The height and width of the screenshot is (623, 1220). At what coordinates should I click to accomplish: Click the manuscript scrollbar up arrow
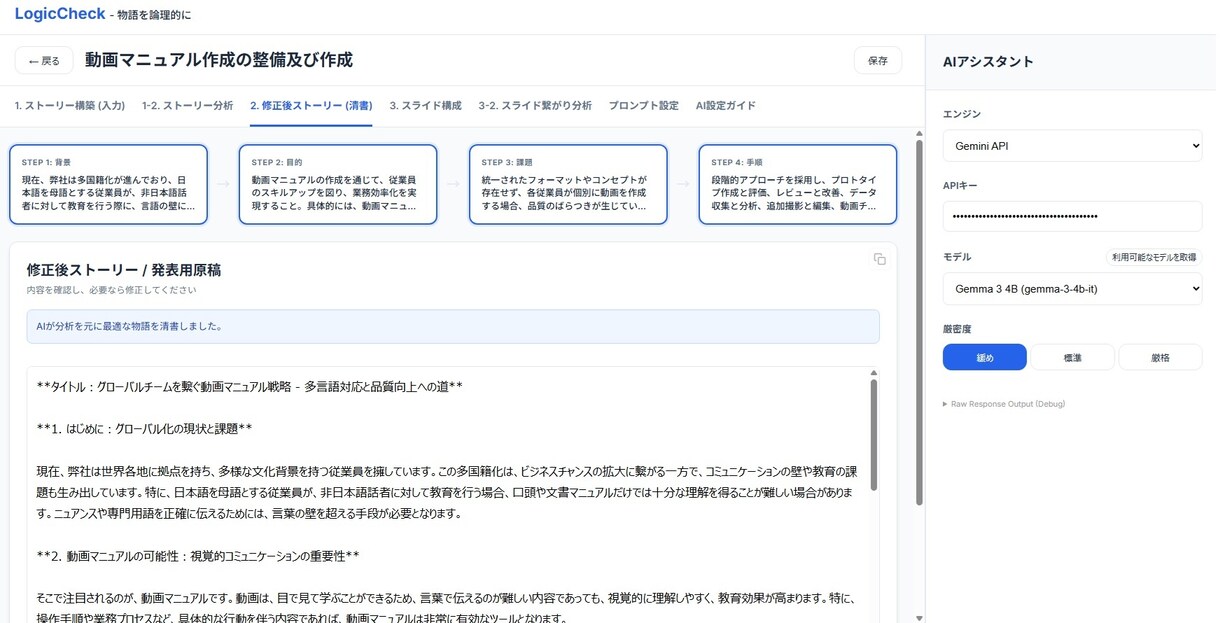pos(873,372)
